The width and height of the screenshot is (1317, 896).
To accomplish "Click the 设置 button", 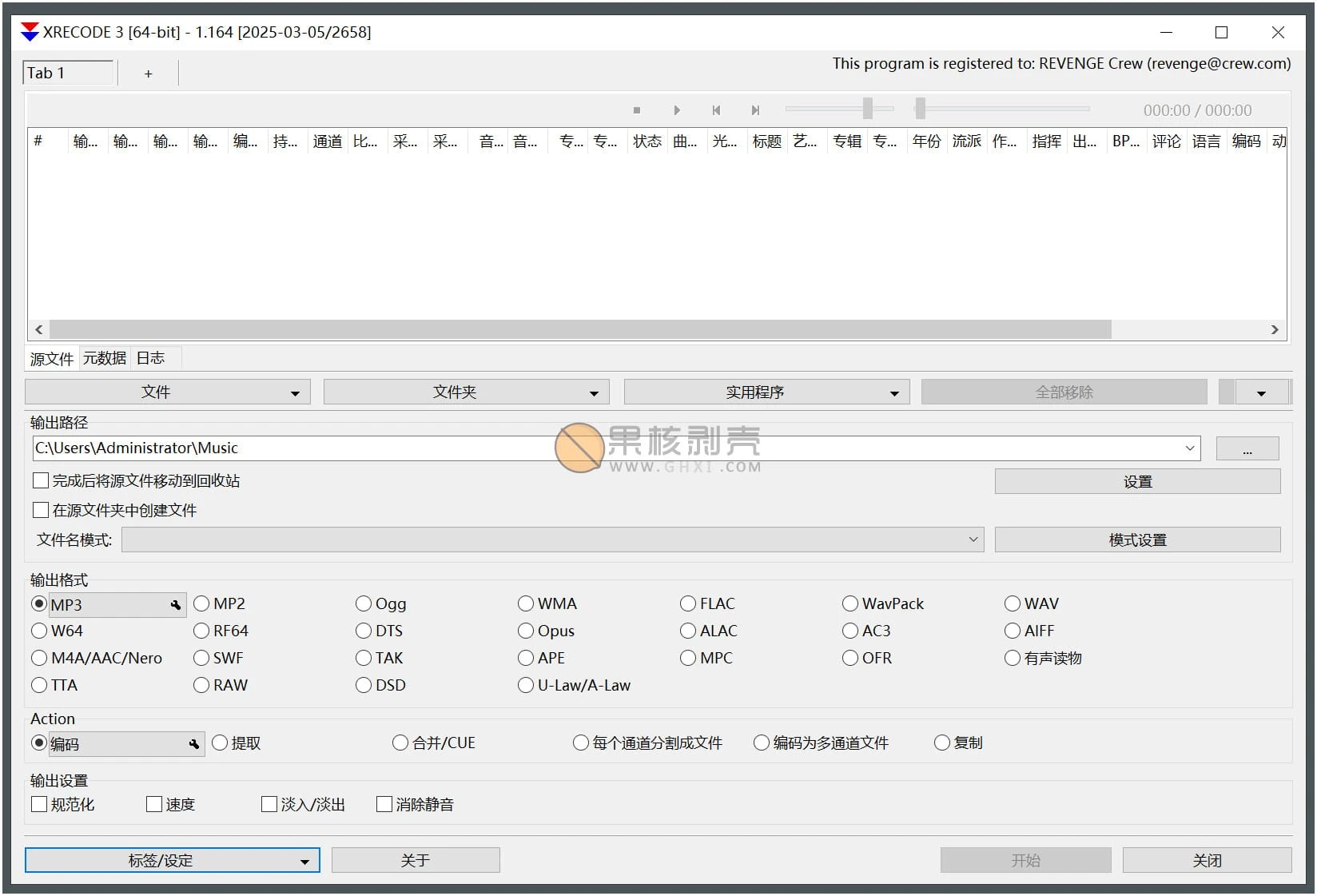I will (1137, 481).
